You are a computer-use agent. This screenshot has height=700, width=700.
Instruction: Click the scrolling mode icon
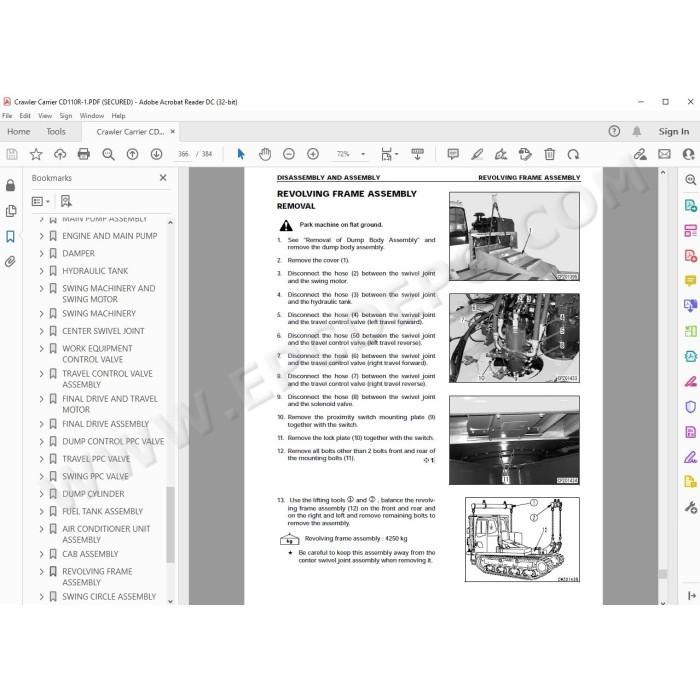417,154
